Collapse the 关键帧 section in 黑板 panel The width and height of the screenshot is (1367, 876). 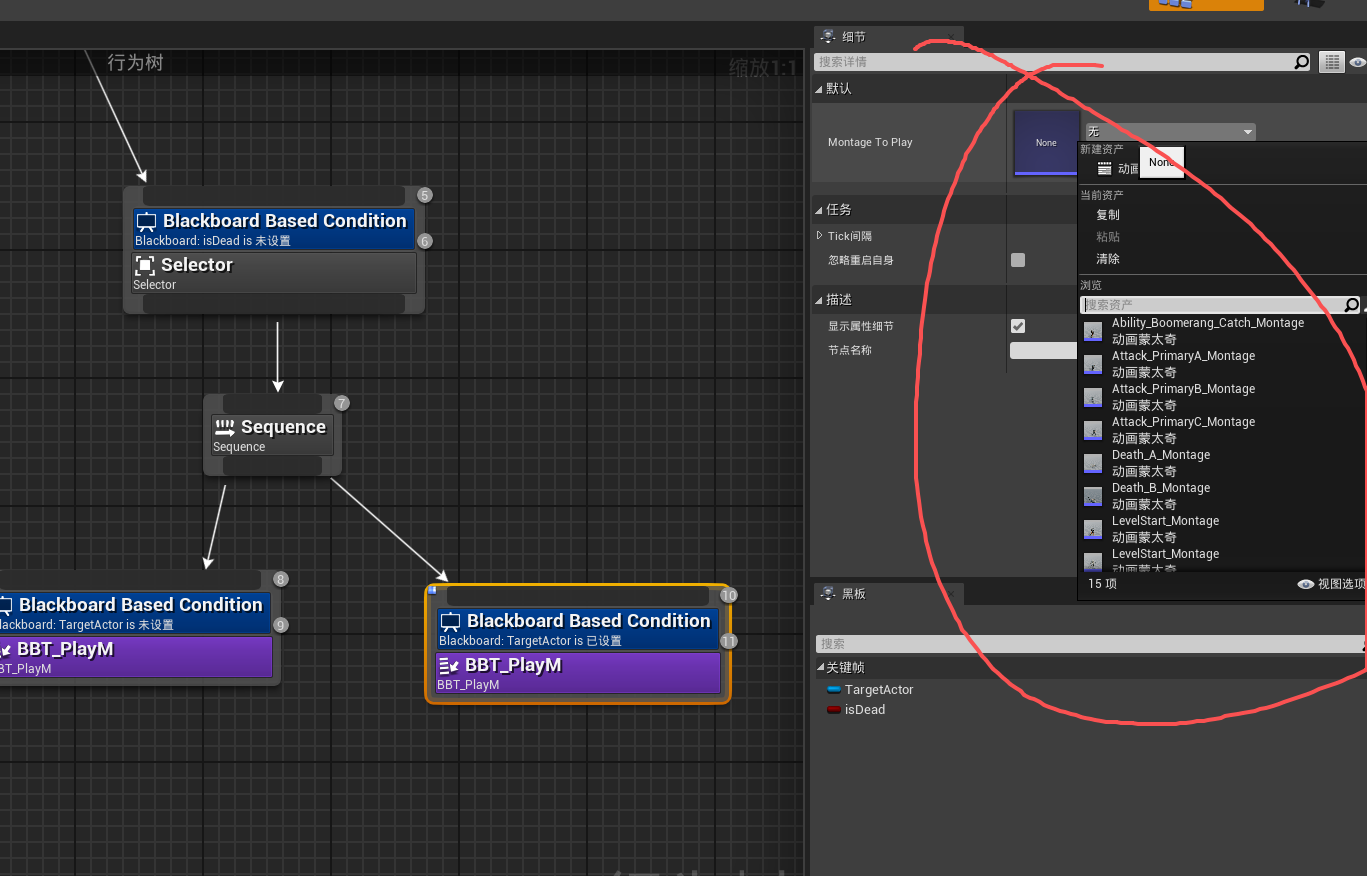(x=820, y=668)
